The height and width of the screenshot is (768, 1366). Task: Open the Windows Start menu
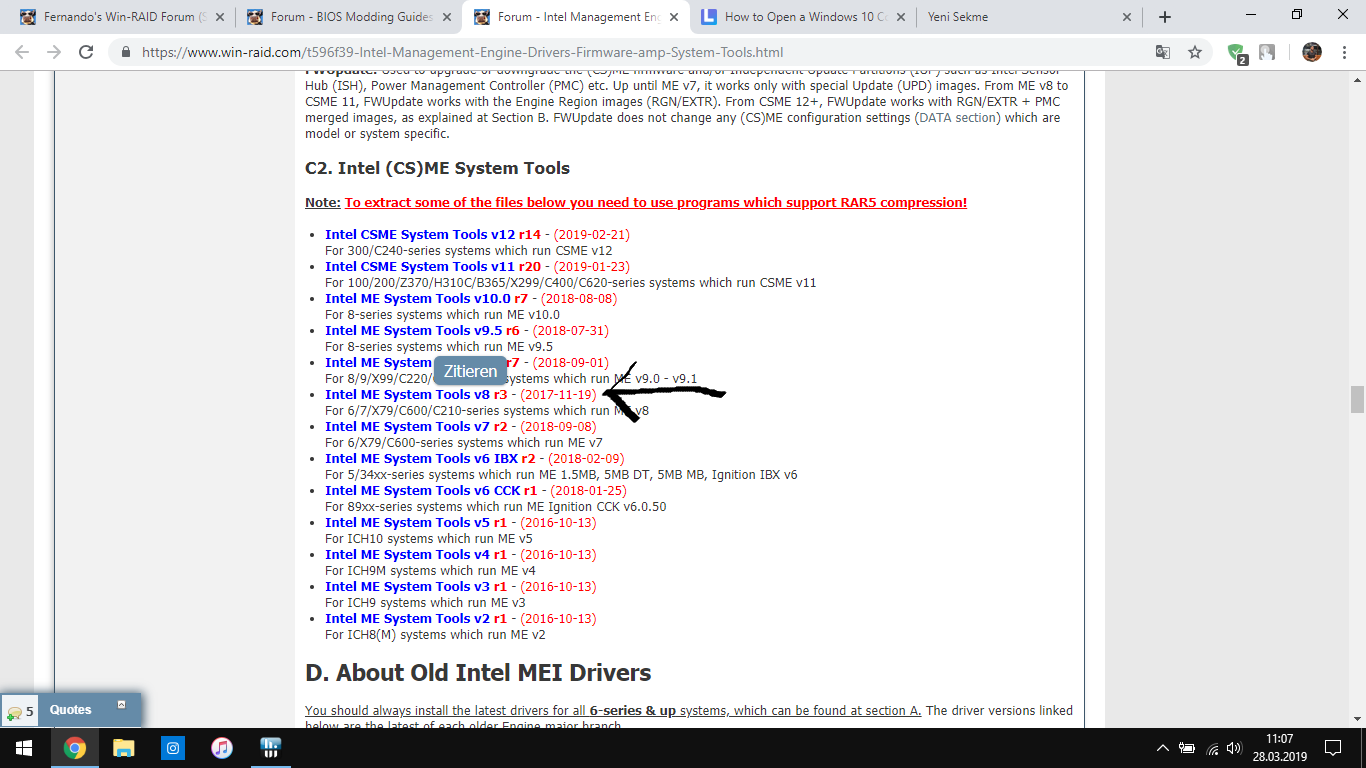(x=23, y=748)
